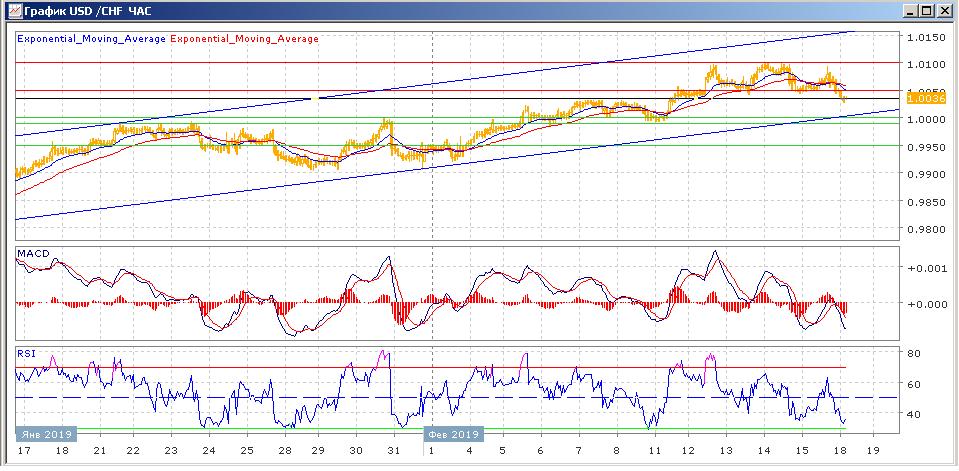959x471 pixels.
Task: Click the window title 'График USD /CHF ЧАС'
Action: [87, 11]
